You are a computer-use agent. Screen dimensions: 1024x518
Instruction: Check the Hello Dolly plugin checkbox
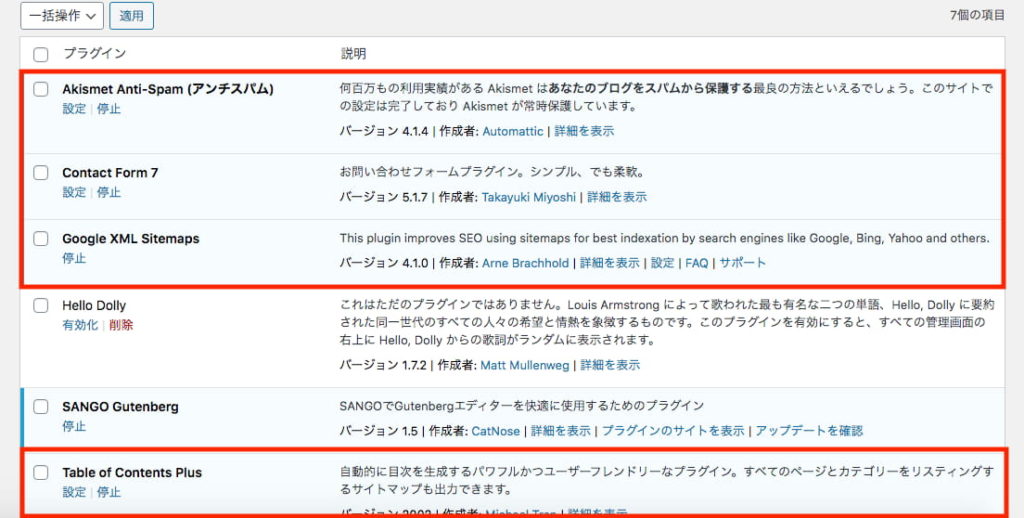(x=40, y=305)
